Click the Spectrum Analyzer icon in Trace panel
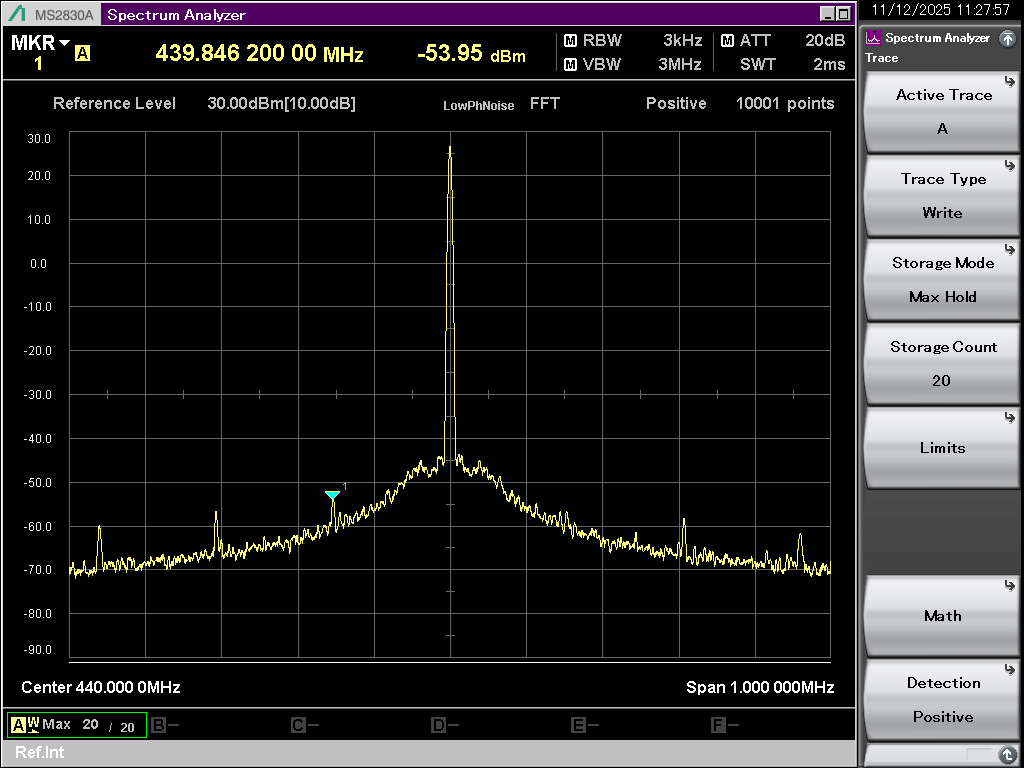The image size is (1024, 768). pos(871,38)
